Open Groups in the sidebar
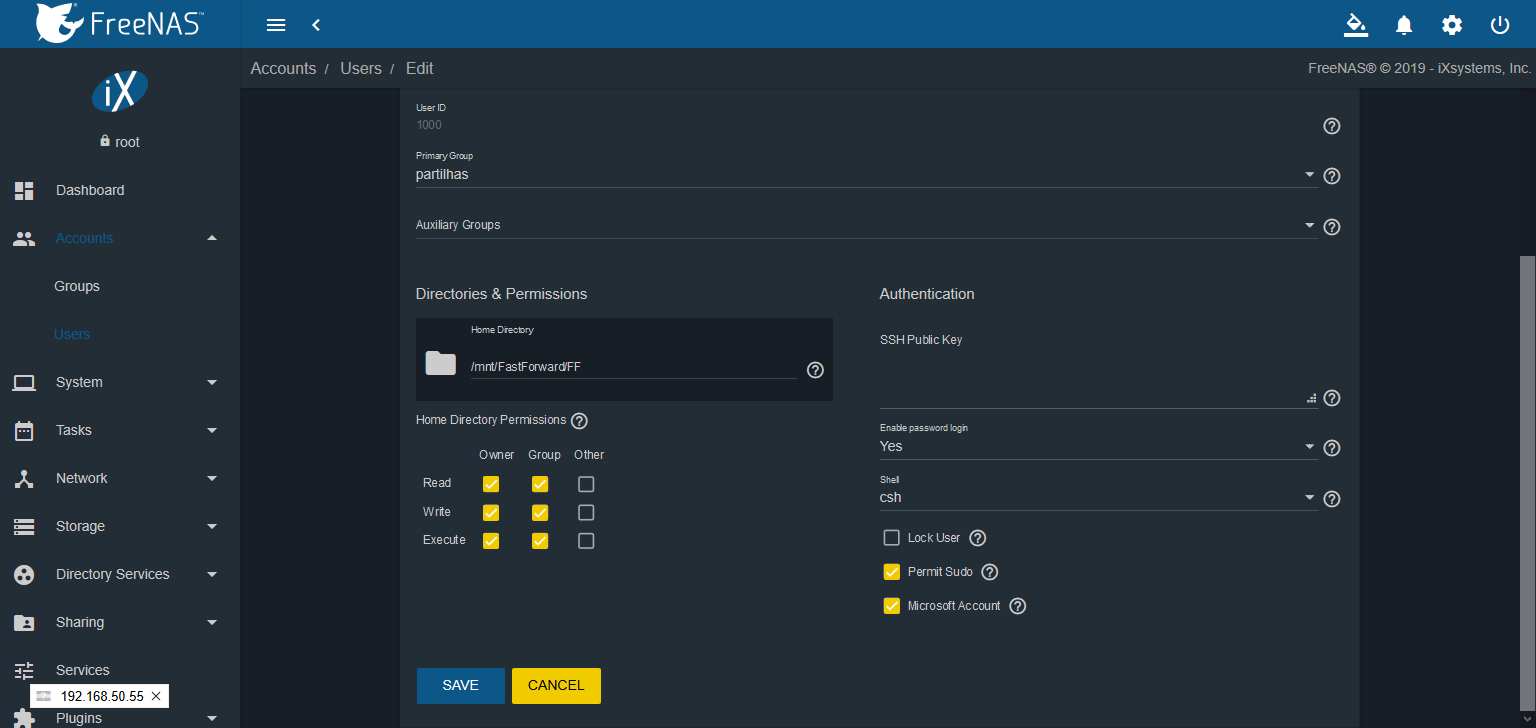1536x728 pixels. tap(77, 286)
